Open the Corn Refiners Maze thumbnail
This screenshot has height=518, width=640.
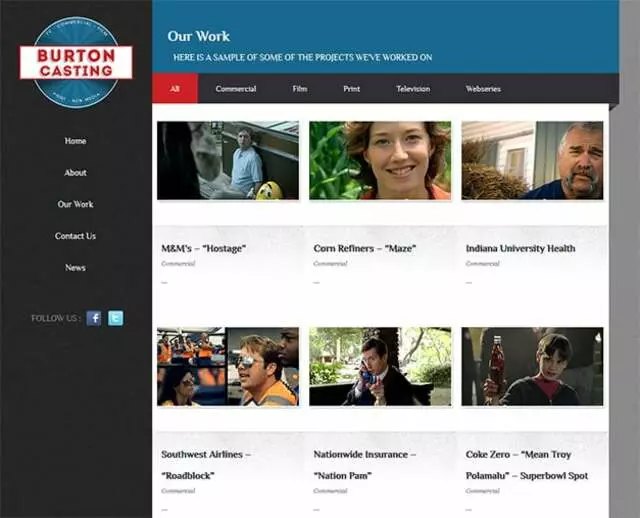380,160
